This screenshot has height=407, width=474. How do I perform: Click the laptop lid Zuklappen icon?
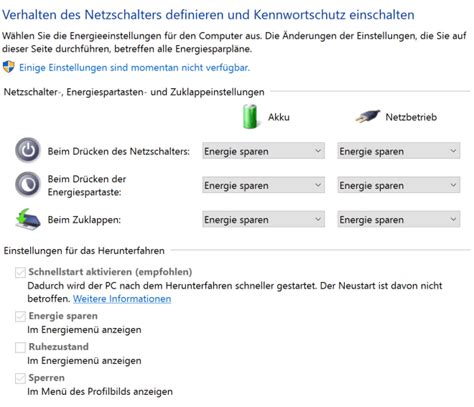tap(28, 219)
